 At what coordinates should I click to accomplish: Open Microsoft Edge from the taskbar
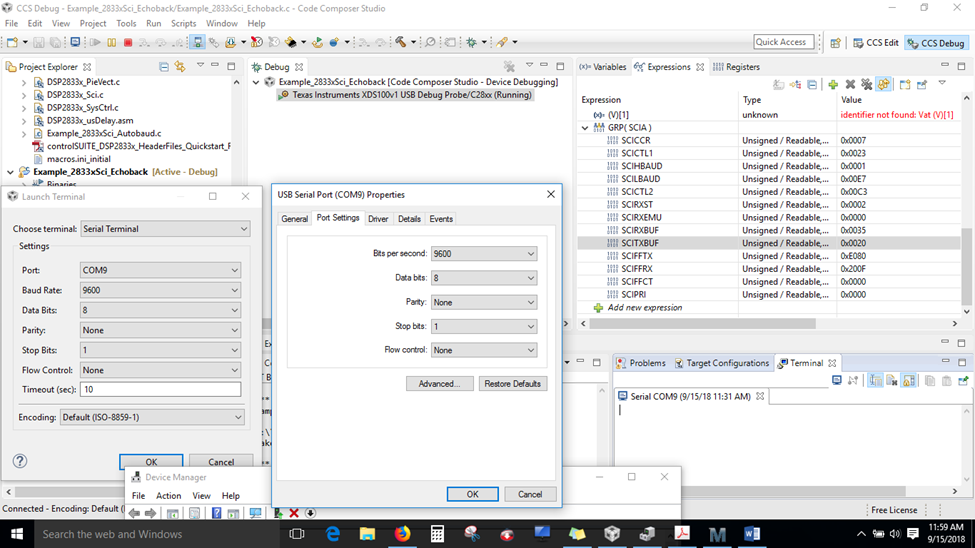coord(333,534)
